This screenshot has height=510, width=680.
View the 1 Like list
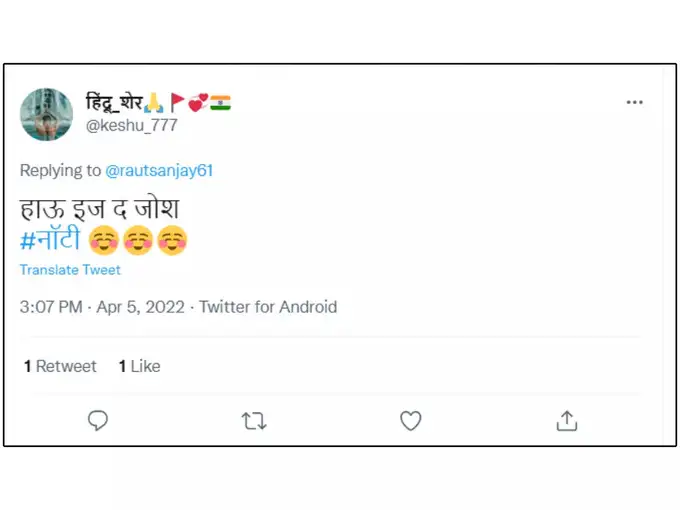click(x=139, y=366)
